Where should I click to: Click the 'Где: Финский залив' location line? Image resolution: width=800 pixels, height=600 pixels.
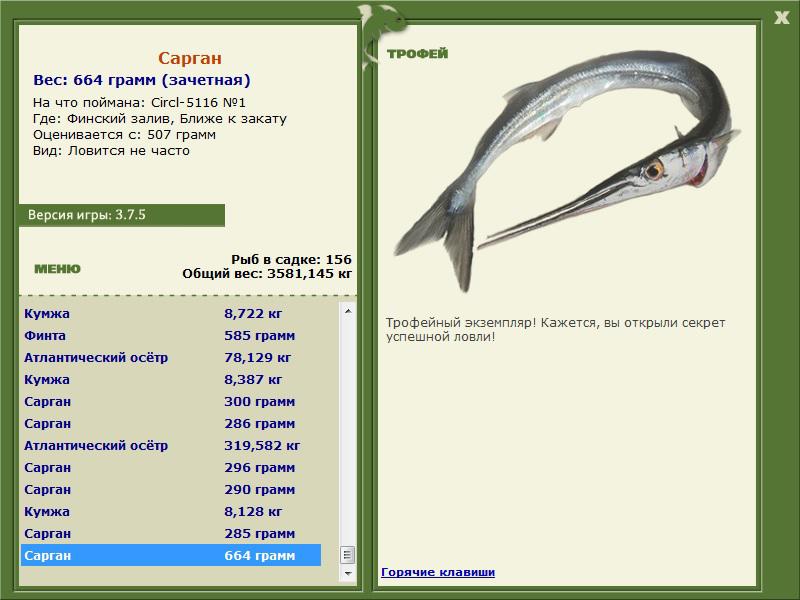coord(160,119)
